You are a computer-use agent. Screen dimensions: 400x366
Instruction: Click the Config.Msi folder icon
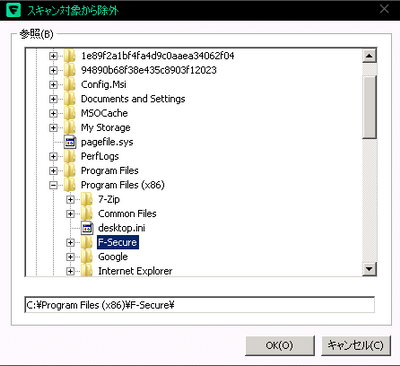69,85
